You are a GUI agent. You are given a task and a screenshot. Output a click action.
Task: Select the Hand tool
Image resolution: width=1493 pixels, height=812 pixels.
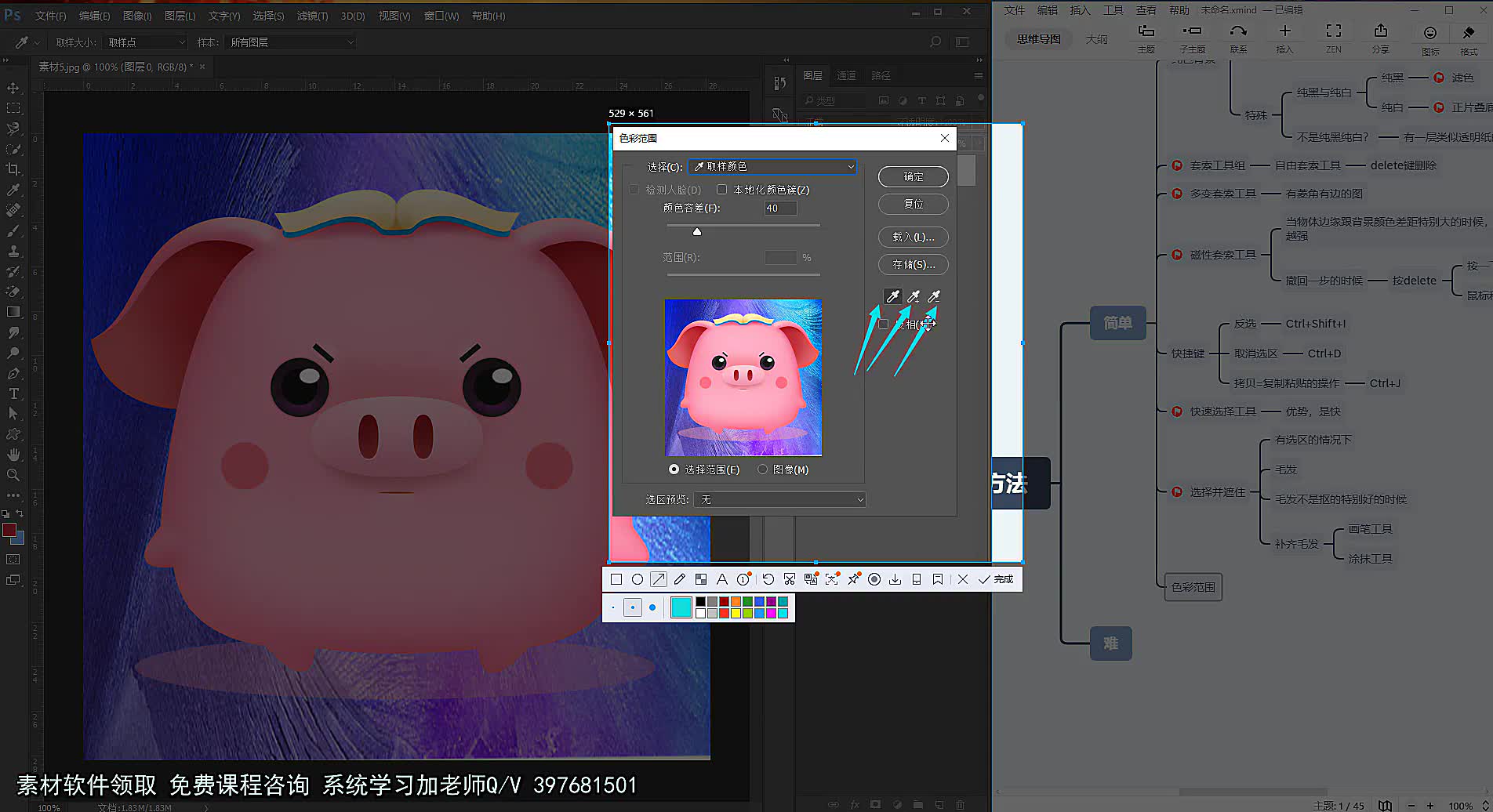point(13,454)
